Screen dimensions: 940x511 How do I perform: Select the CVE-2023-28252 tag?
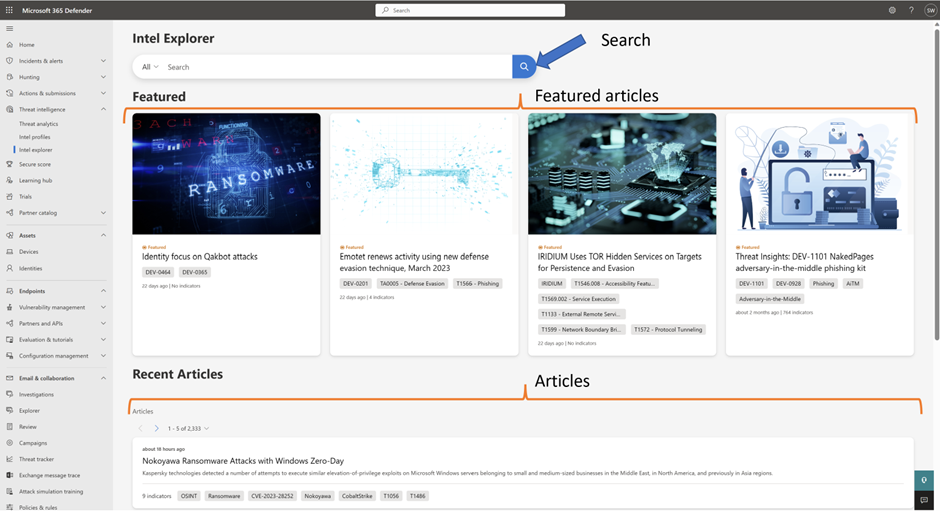[x=272, y=496]
